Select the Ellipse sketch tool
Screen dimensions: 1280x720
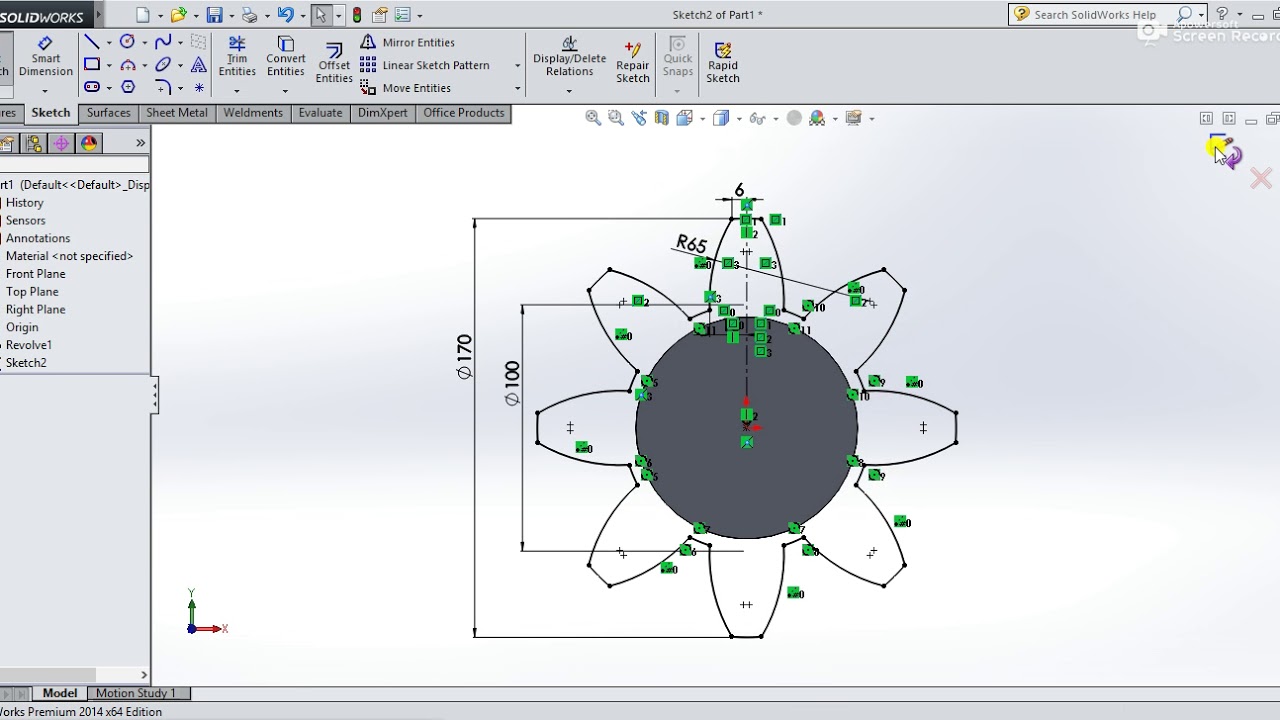tap(163, 65)
